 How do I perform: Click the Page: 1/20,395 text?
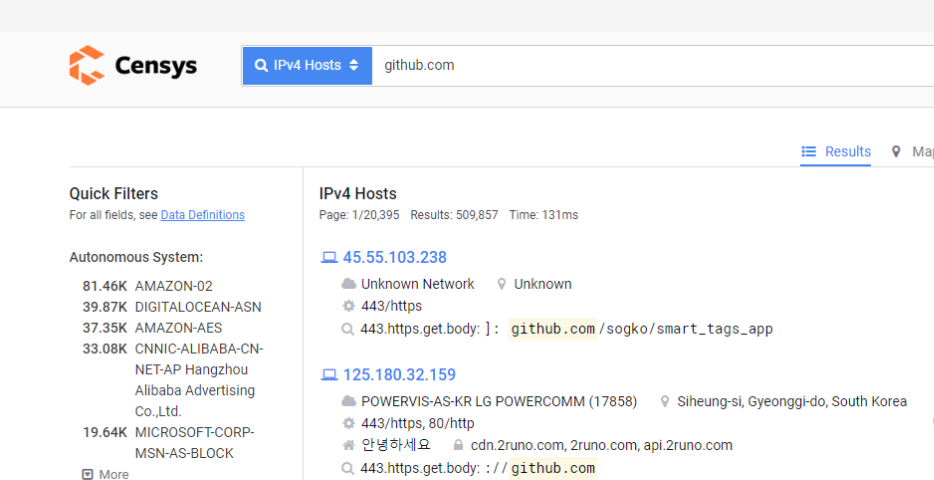(x=359, y=215)
